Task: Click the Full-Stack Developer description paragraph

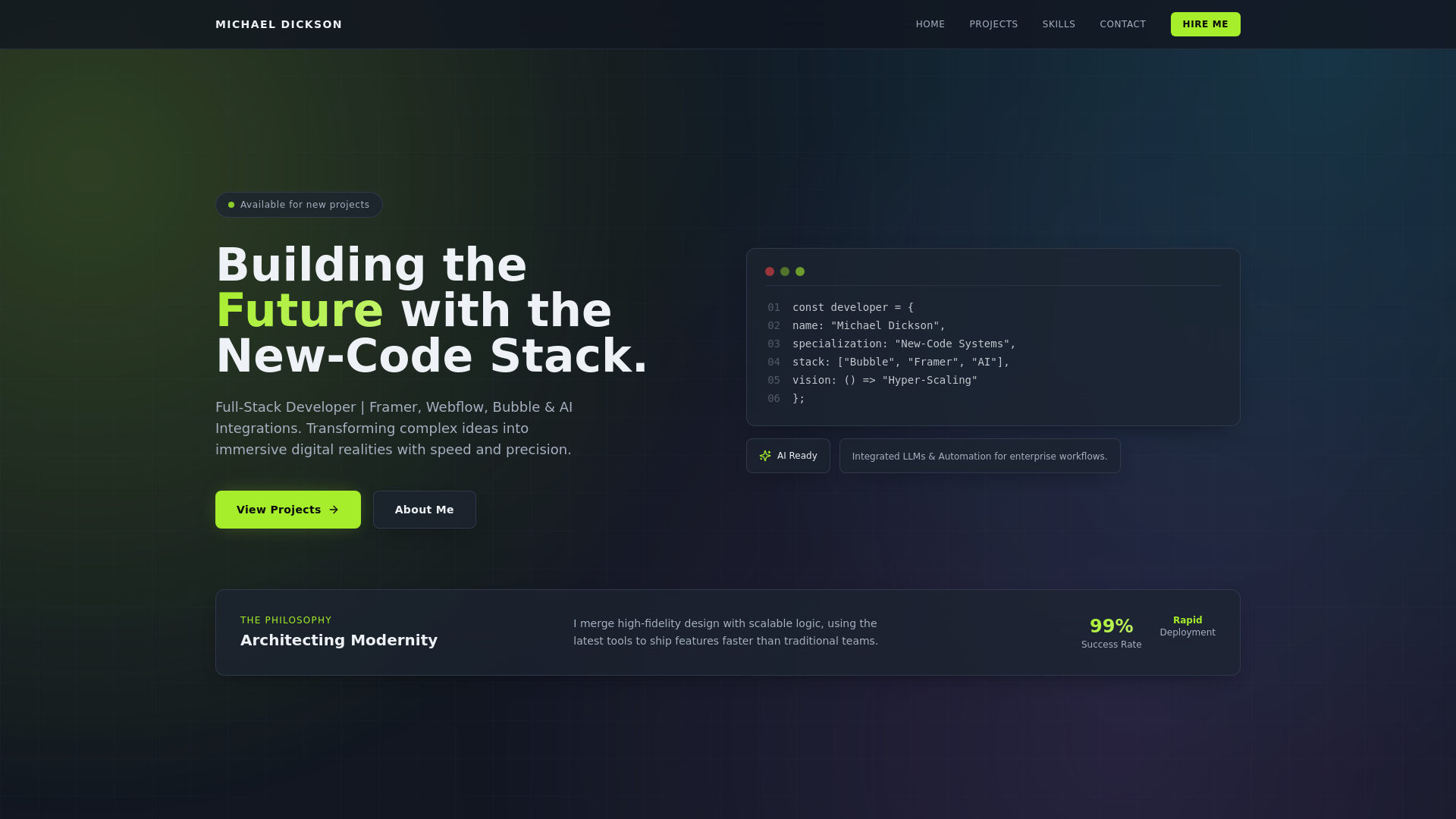Action: click(394, 428)
